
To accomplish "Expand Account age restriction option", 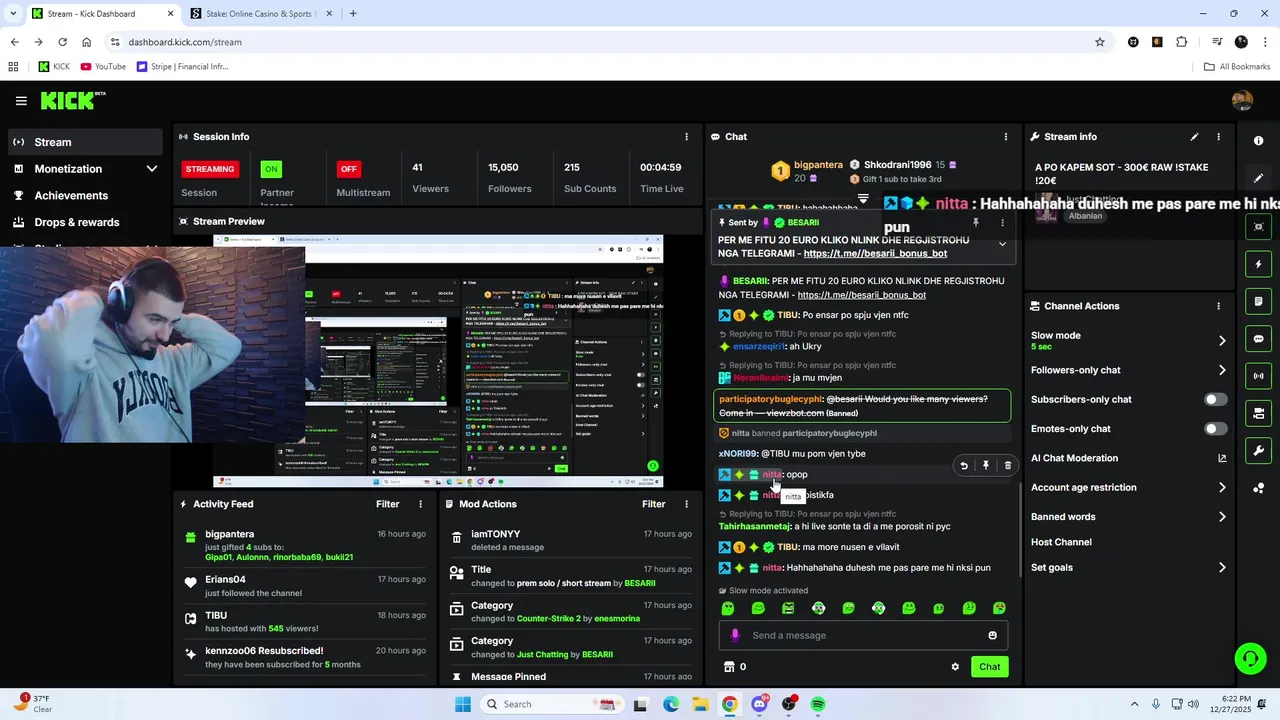I will click(1222, 488).
